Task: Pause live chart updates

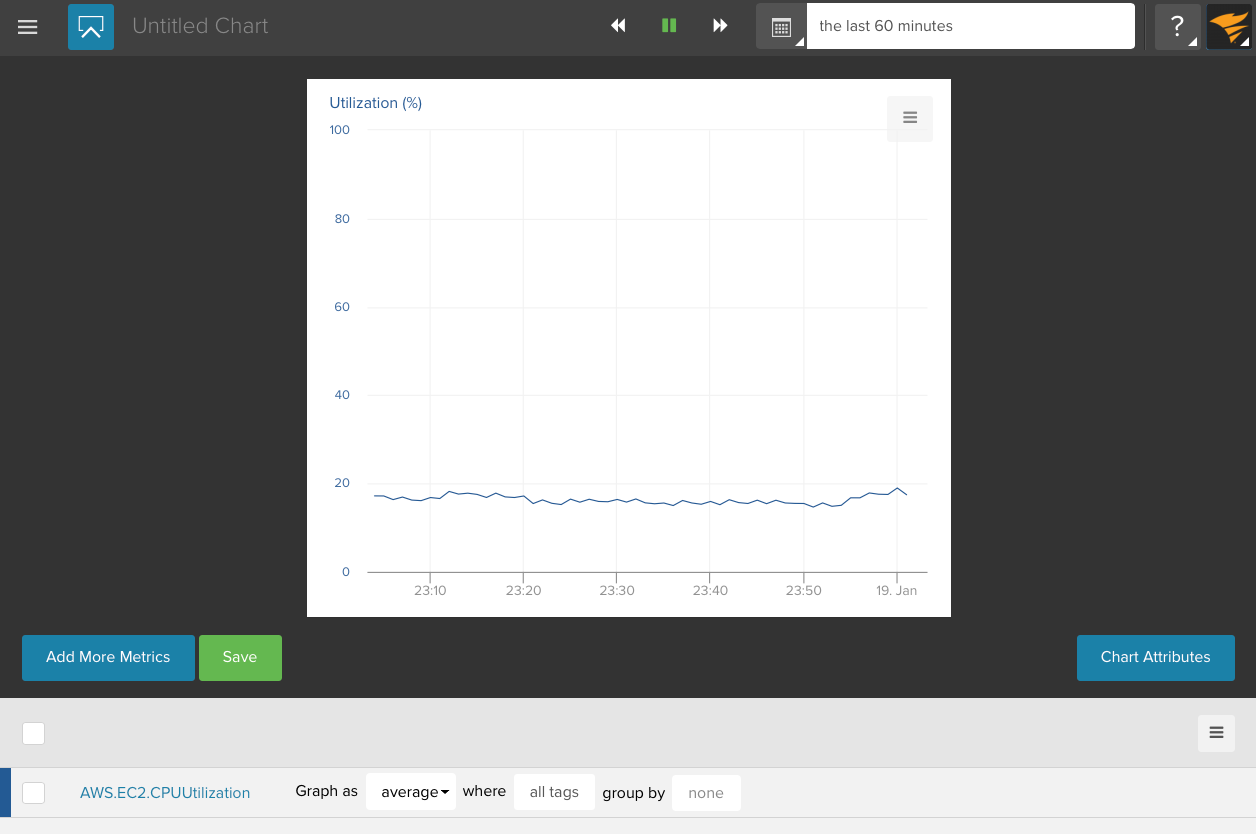Action: (x=669, y=26)
